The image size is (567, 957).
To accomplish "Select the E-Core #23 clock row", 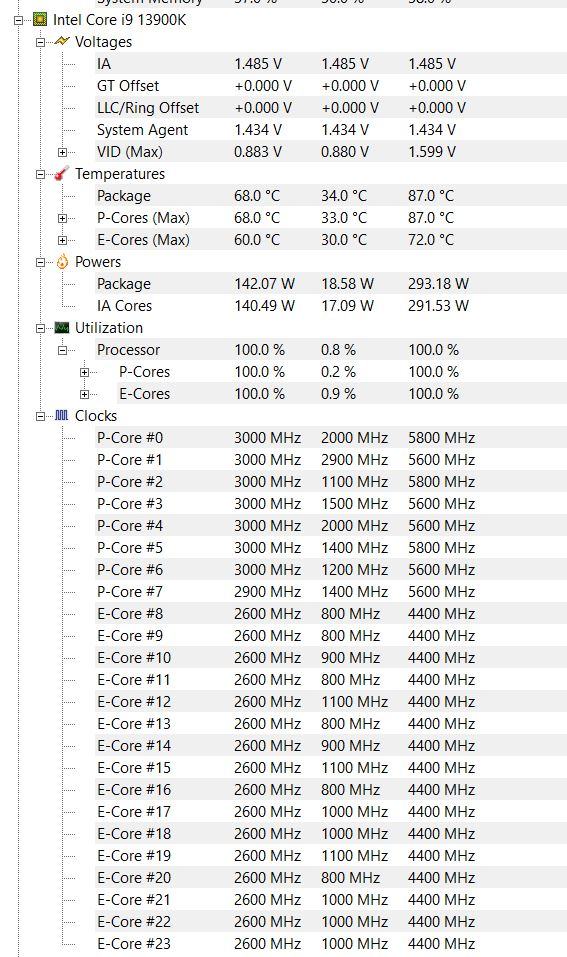I will pyautogui.click(x=331, y=943).
